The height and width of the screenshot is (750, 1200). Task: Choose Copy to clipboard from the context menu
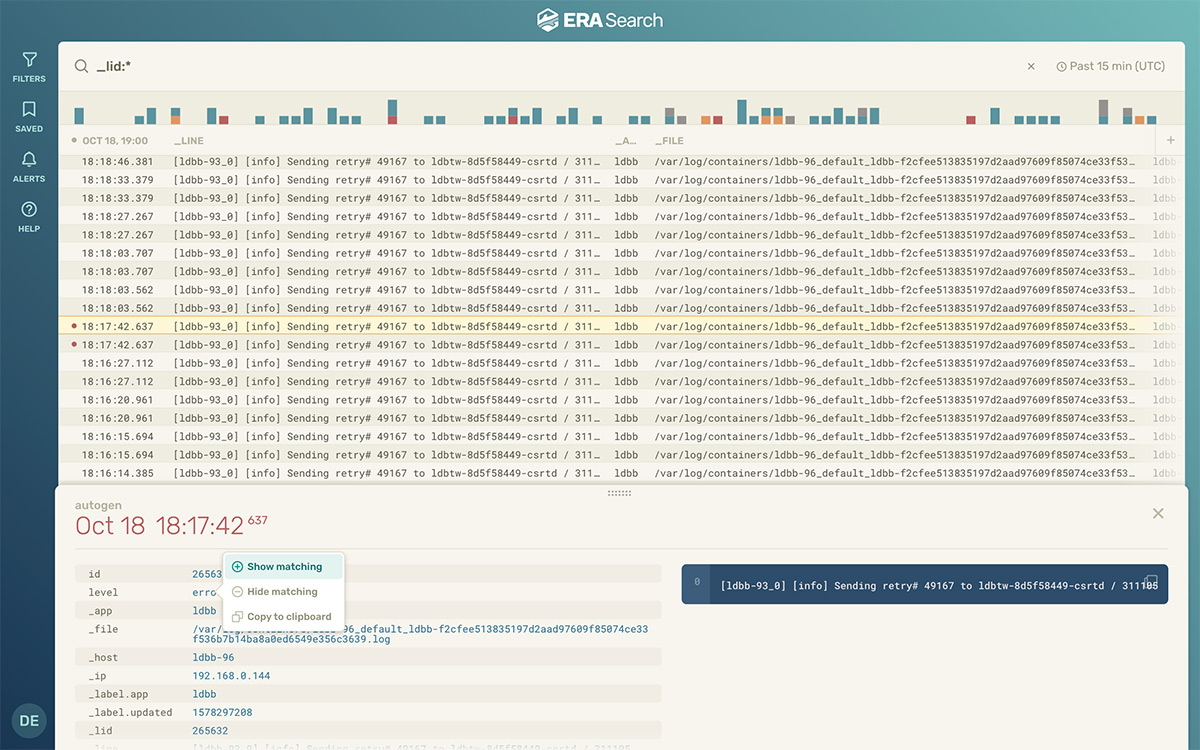point(284,617)
